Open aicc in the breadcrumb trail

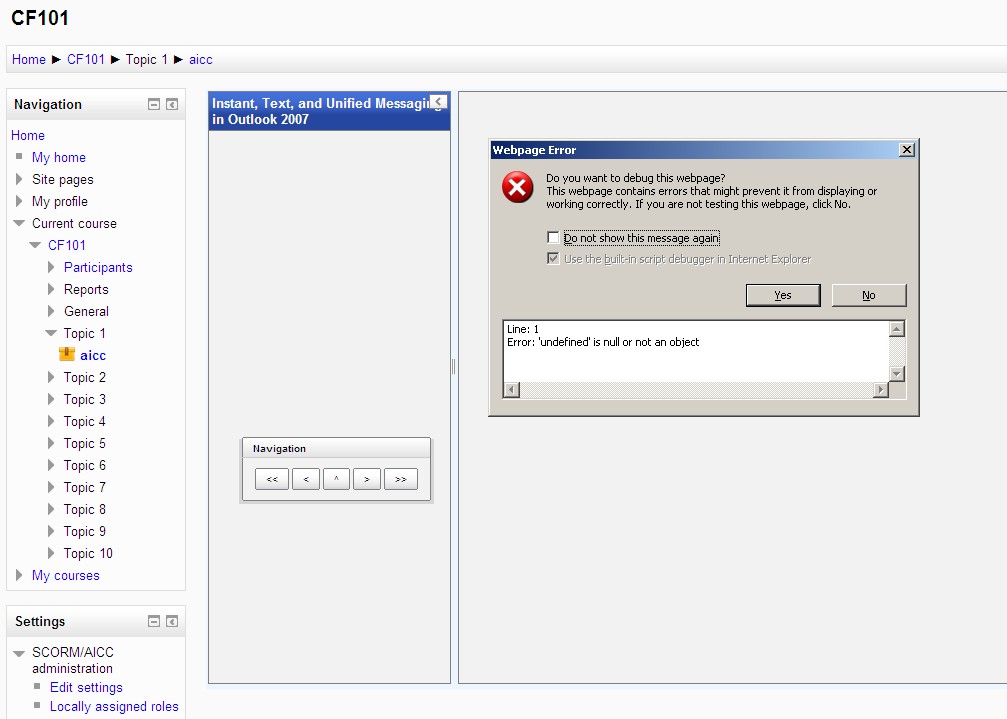point(200,59)
